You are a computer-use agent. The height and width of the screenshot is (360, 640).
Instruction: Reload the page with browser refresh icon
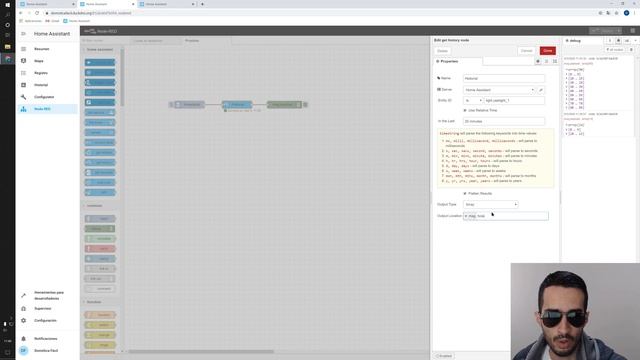click(37, 13)
